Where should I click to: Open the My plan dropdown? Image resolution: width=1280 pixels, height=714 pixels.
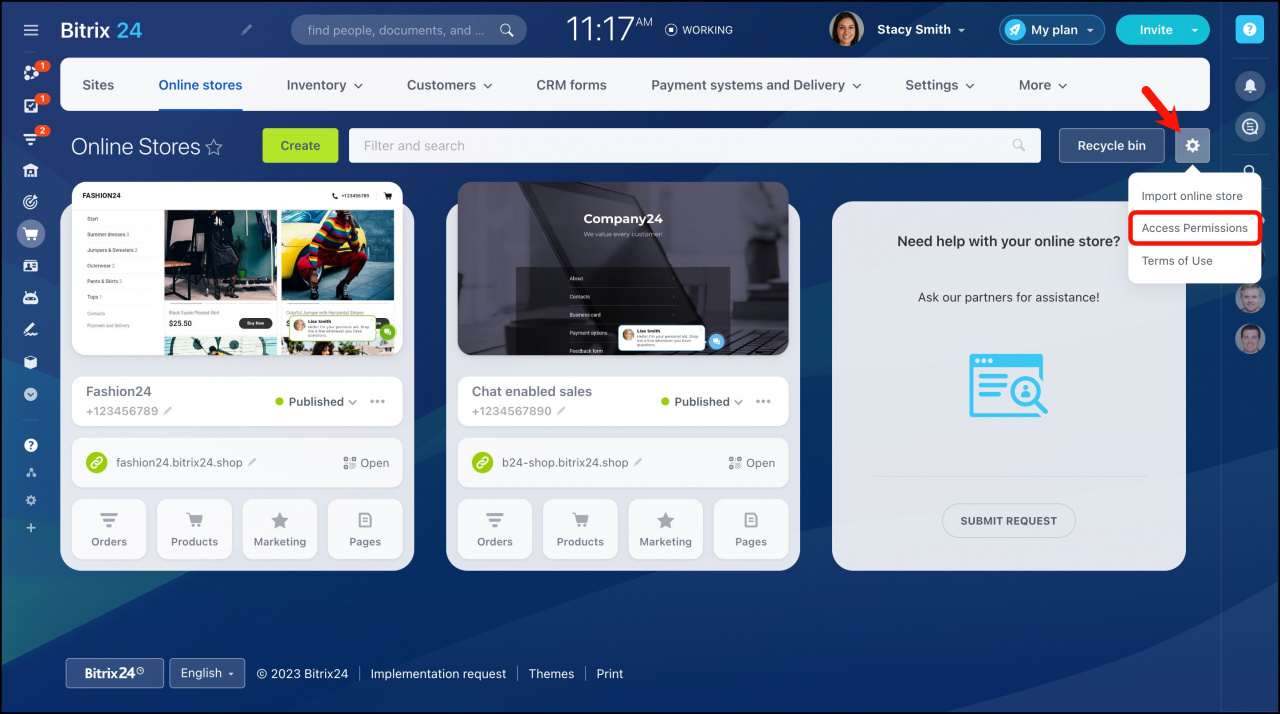(1052, 30)
